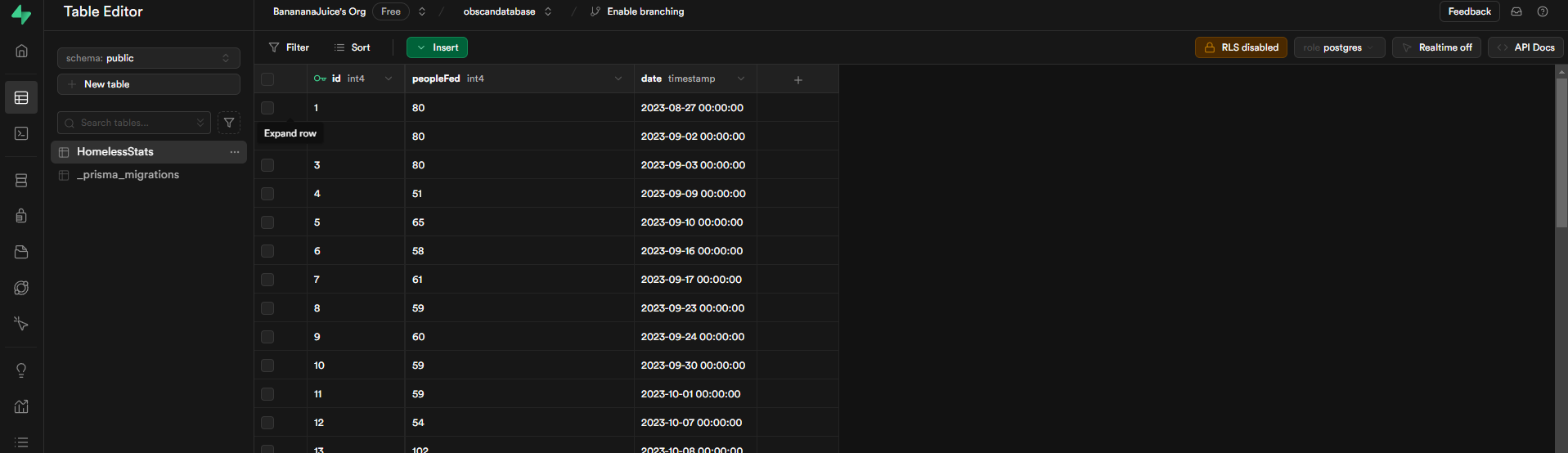The image size is (1568, 453).
Task: Select checkbox for row with id 1
Action: click(x=267, y=108)
